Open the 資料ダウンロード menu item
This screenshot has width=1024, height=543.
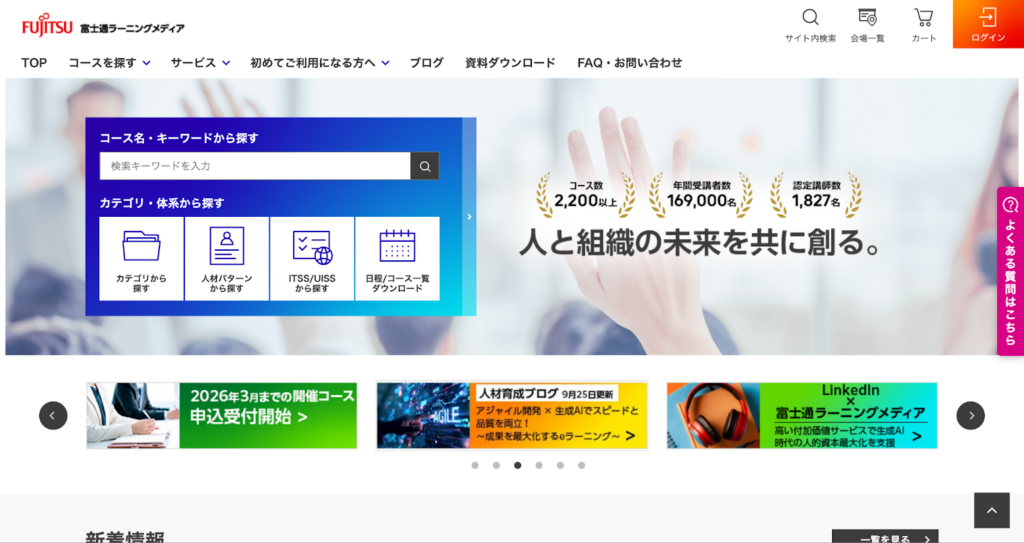pyautogui.click(x=510, y=63)
